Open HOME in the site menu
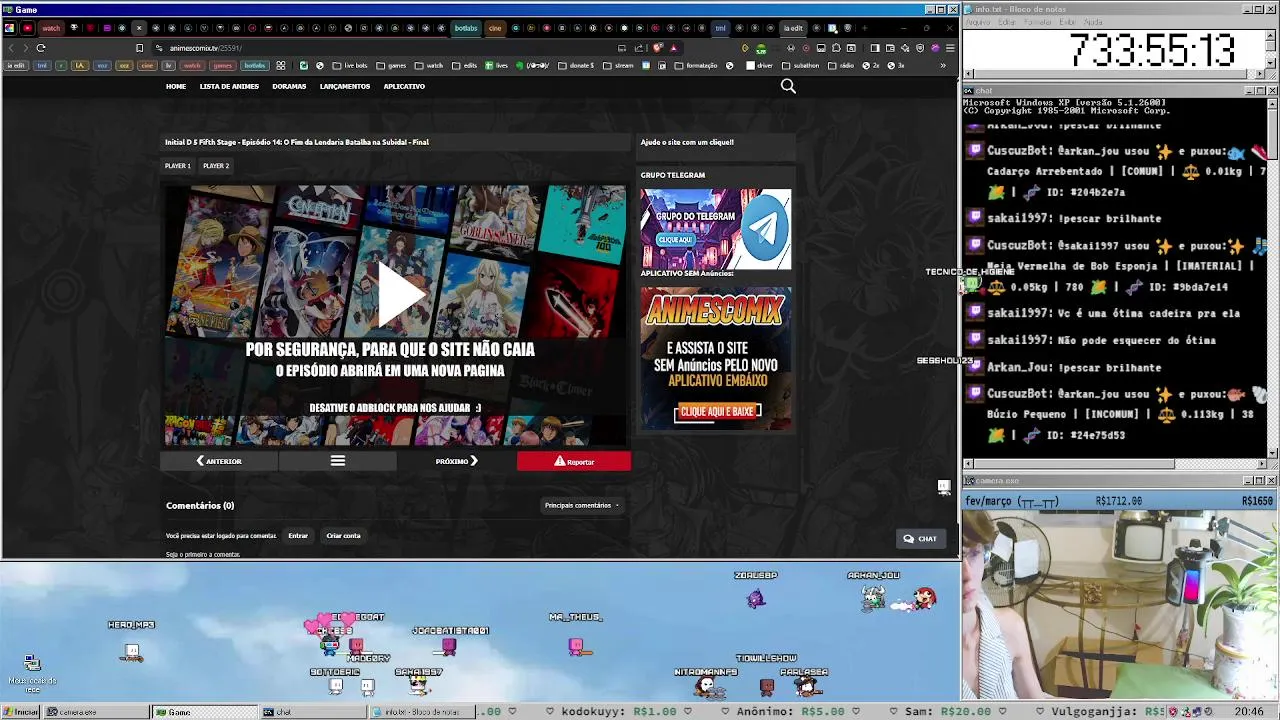Screen dimensions: 1280x720 (x=176, y=86)
